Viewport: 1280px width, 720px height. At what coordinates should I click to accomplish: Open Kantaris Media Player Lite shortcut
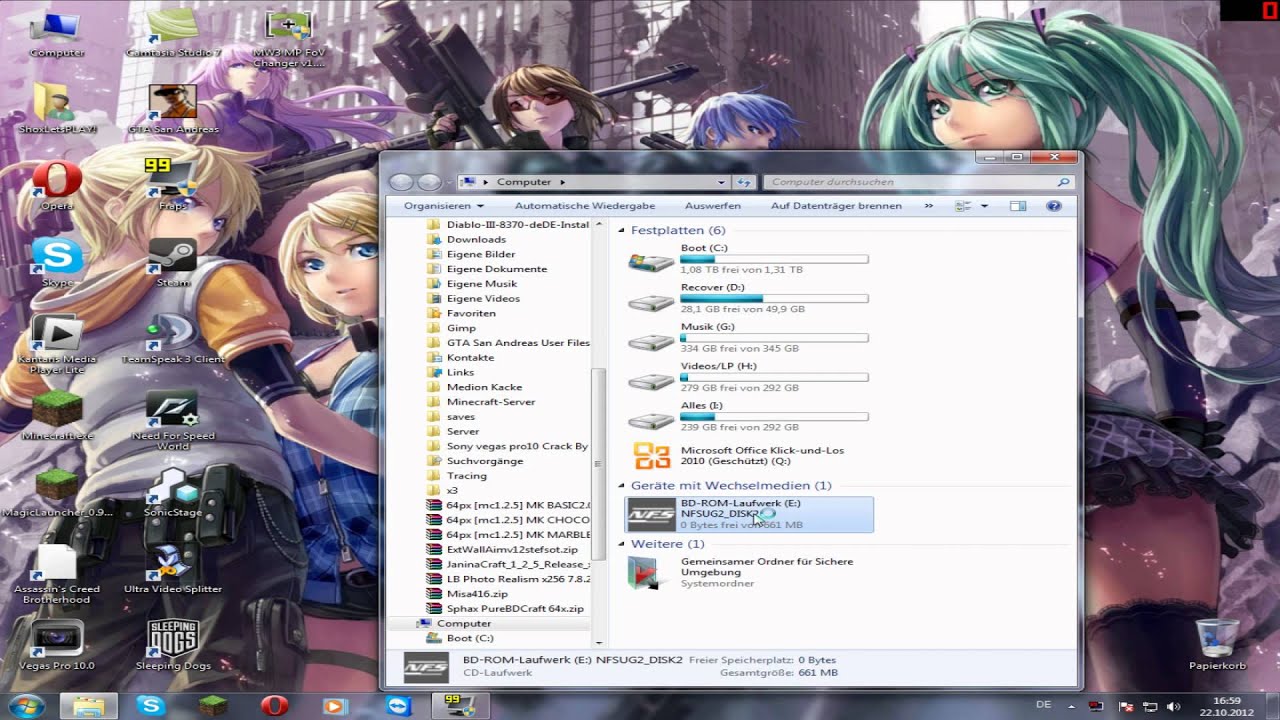point(56,344)
